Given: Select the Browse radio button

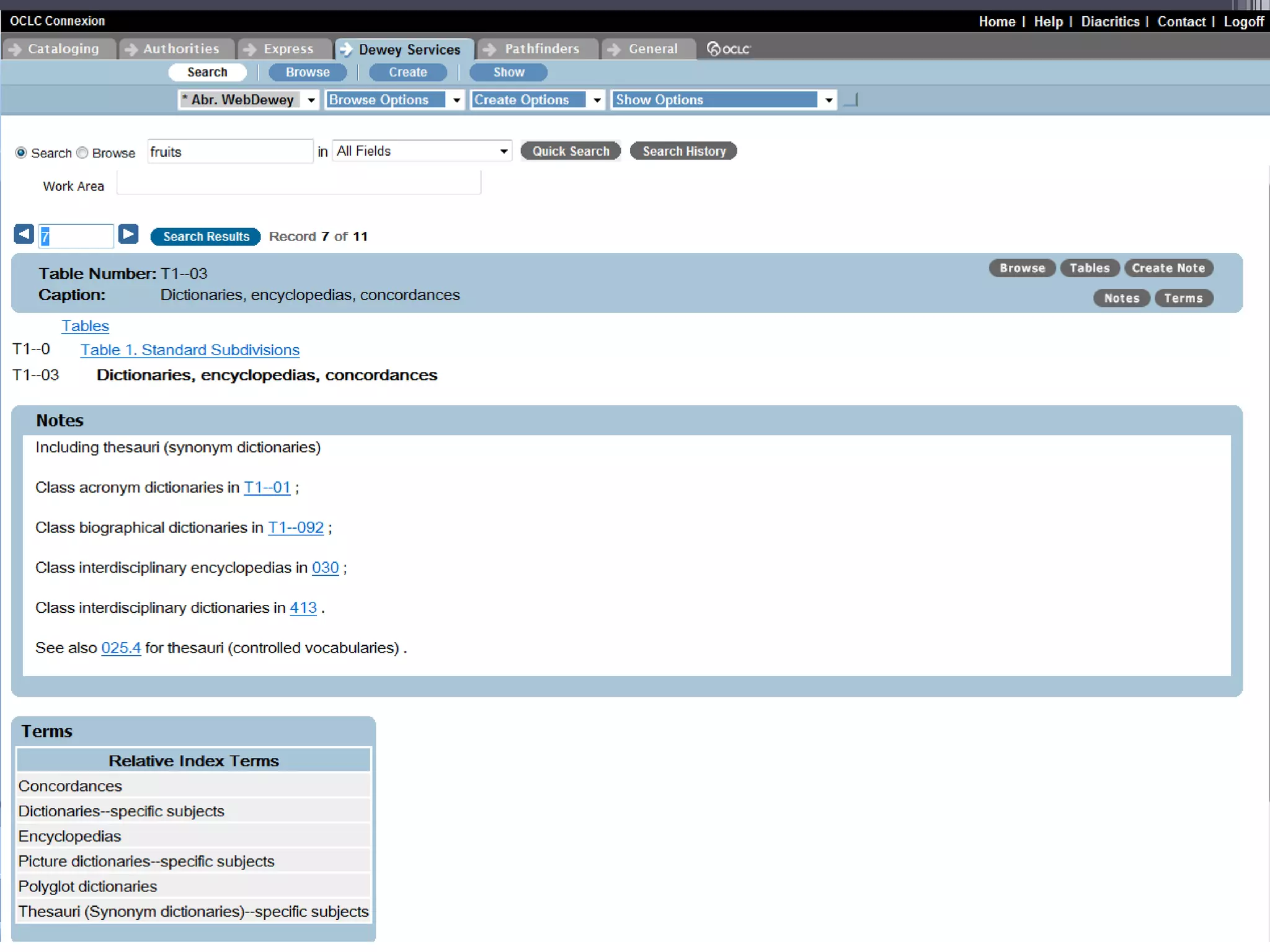Looking at the screenshot, I should pyautogui.click(x=82, y=152).
